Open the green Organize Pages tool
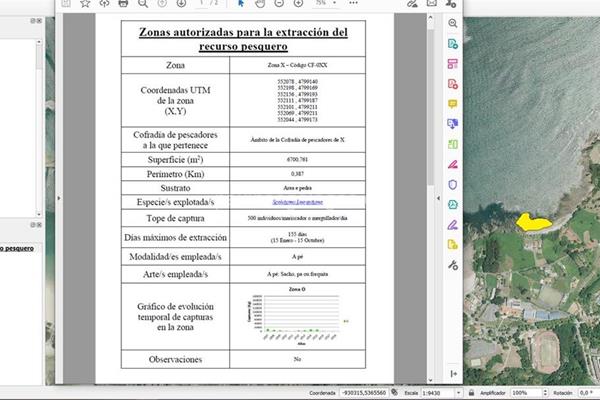This screenshot has height=400, width=600. 453,144
